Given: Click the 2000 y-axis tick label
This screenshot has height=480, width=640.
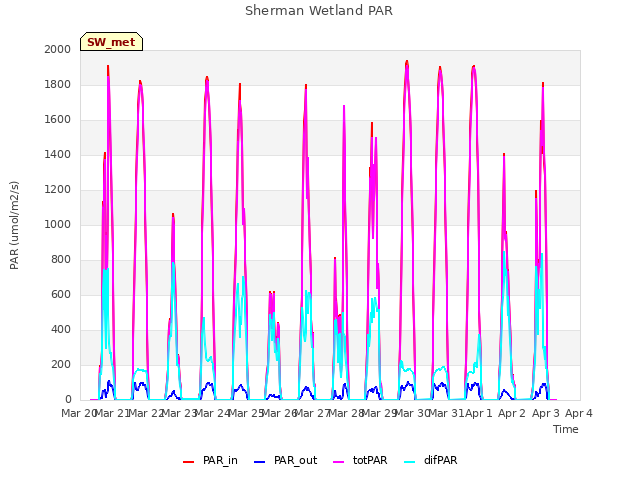Looking at the screenshot, I should (x=58, y=49).
